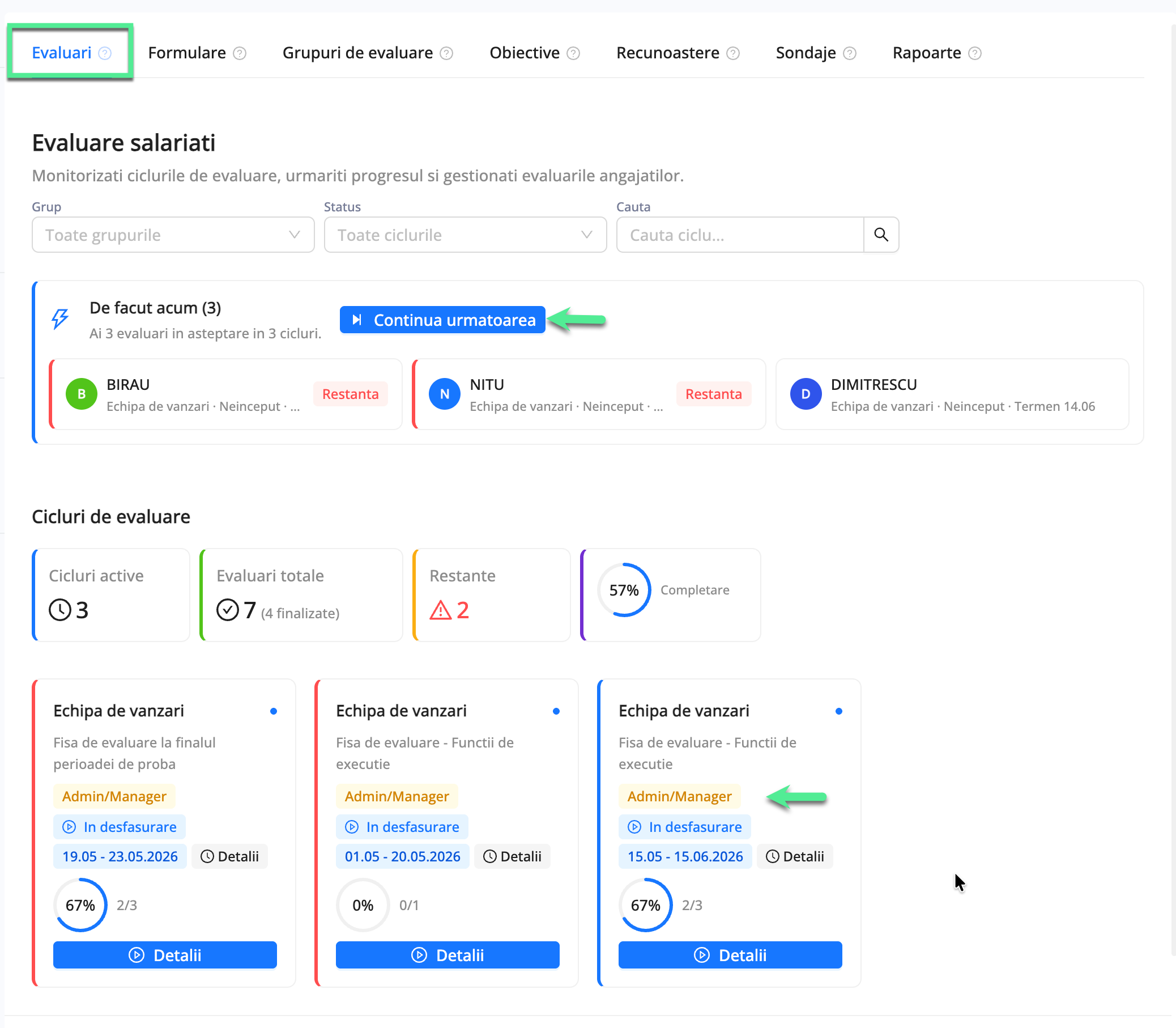Click the 15.05 - 15.06.2026 date range

pyautogui.click(x=685, y=856)
